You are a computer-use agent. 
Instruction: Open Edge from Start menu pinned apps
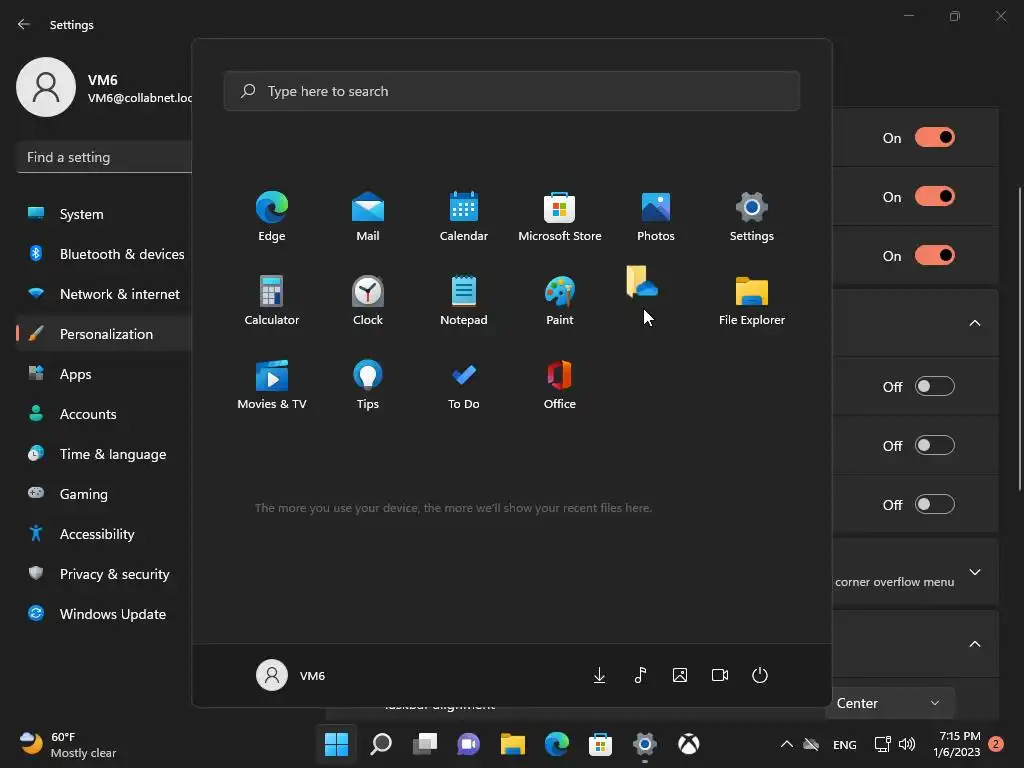(x=272, y=217)
